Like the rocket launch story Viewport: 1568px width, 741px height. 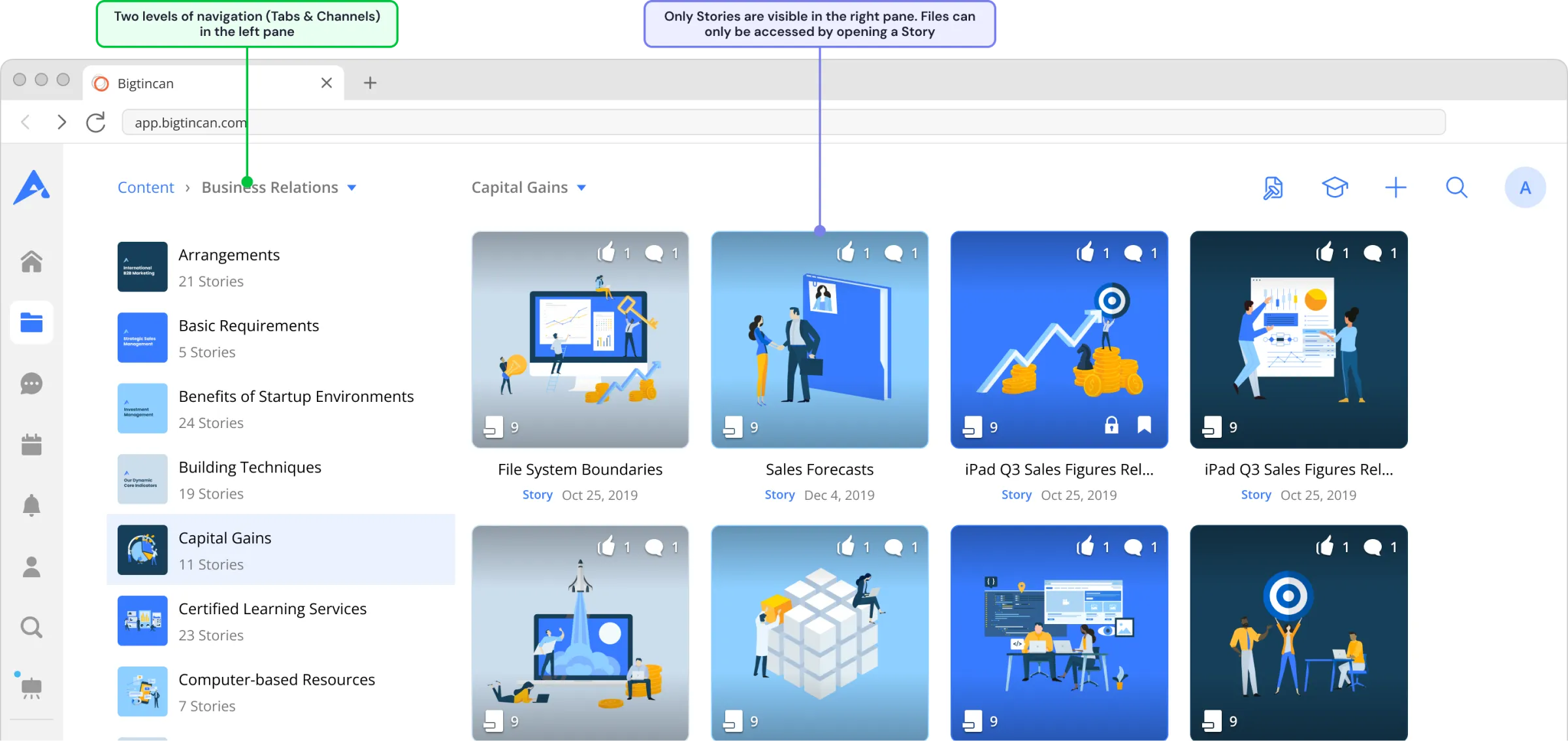(606, 546)
